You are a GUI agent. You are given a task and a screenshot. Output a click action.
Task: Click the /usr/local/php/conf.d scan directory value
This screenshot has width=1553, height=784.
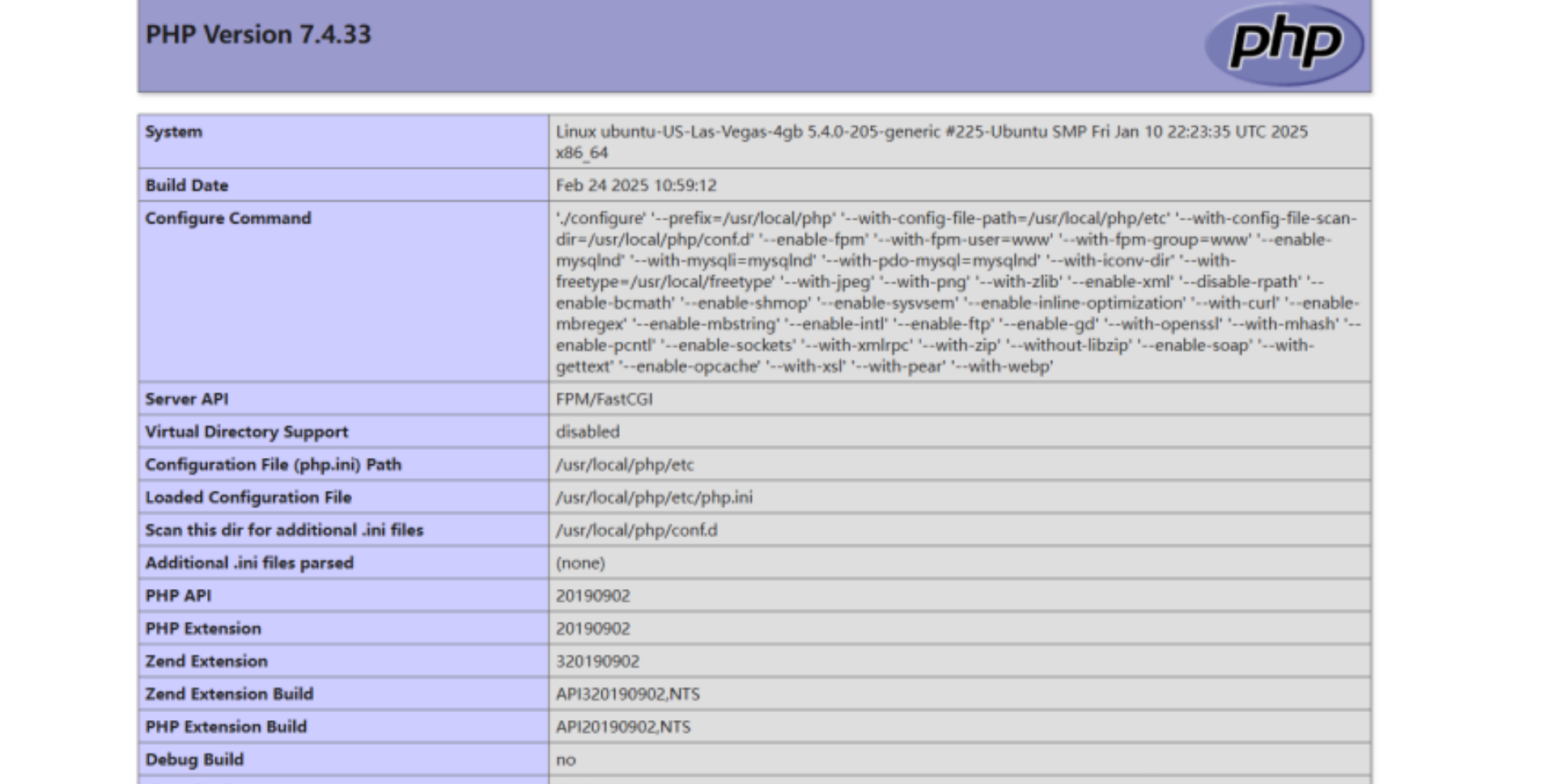636,530
